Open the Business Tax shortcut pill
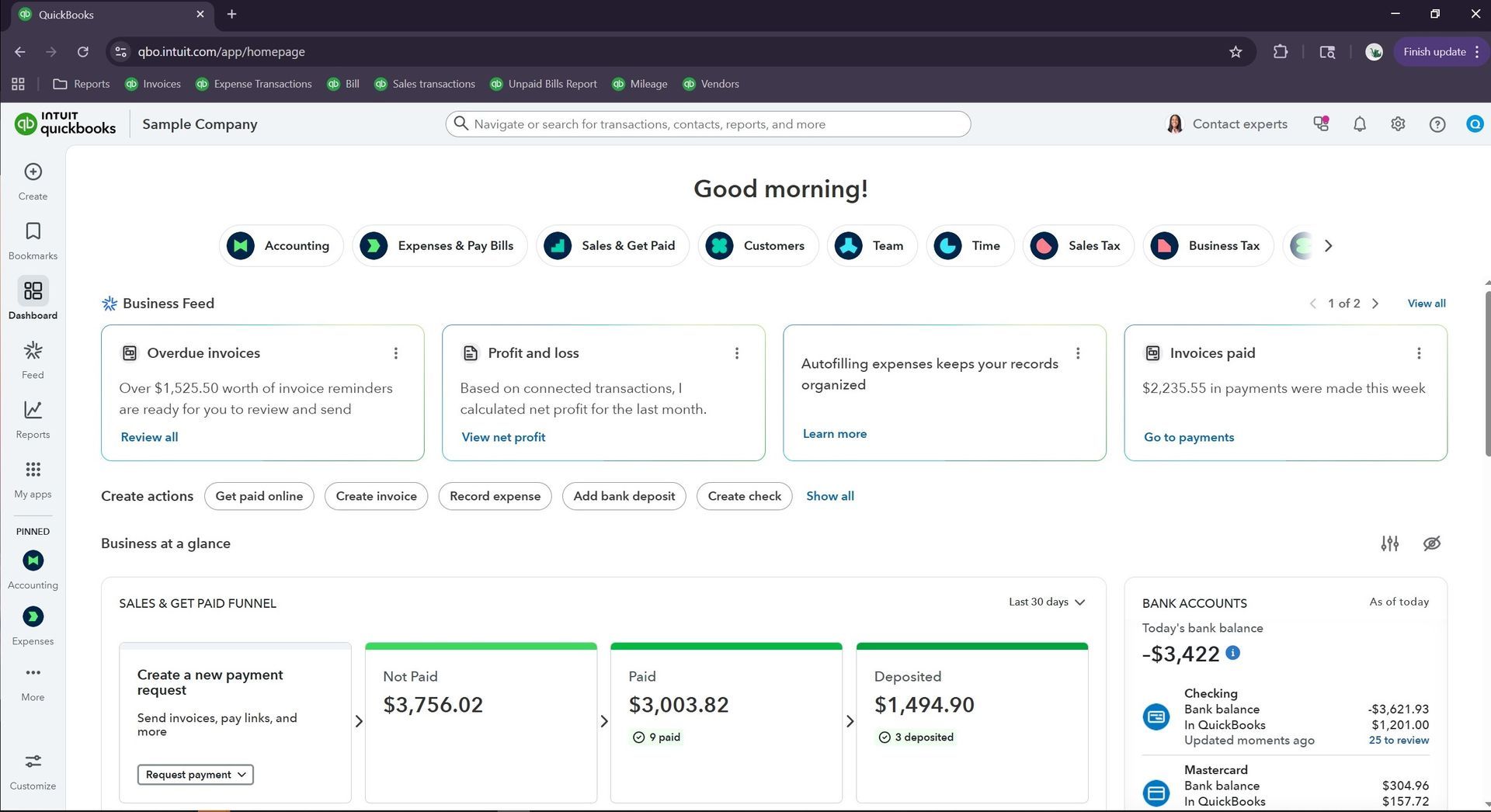Screen dimensions: 1491x812 tap(1208, 246)
